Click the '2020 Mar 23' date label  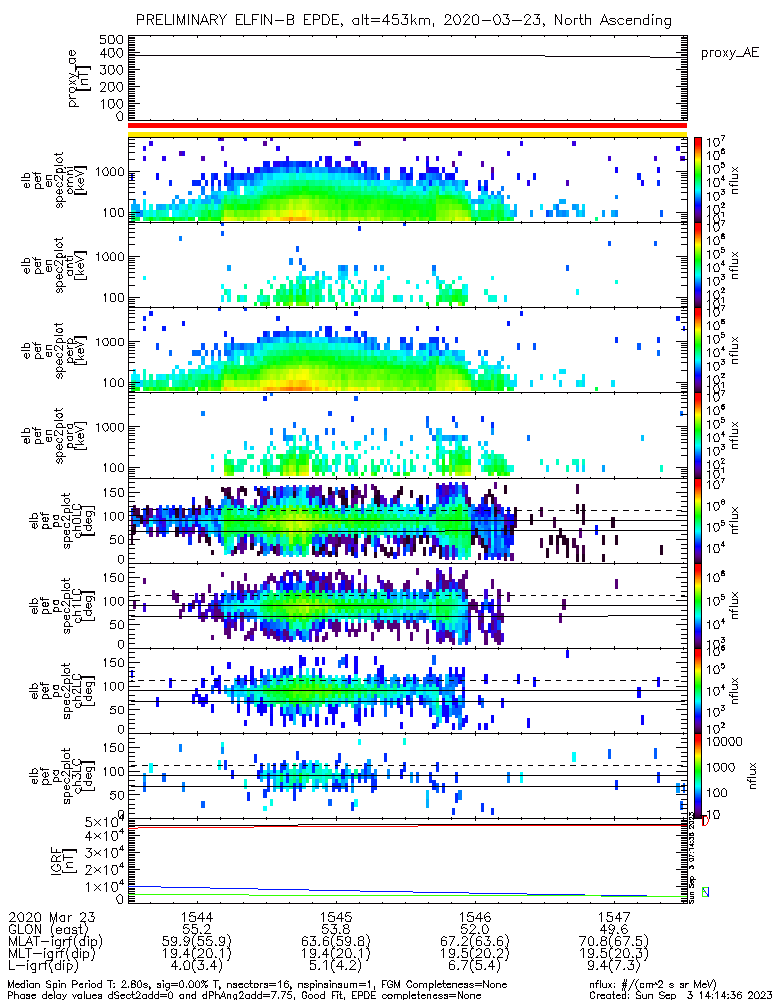[x=52, y=918]
